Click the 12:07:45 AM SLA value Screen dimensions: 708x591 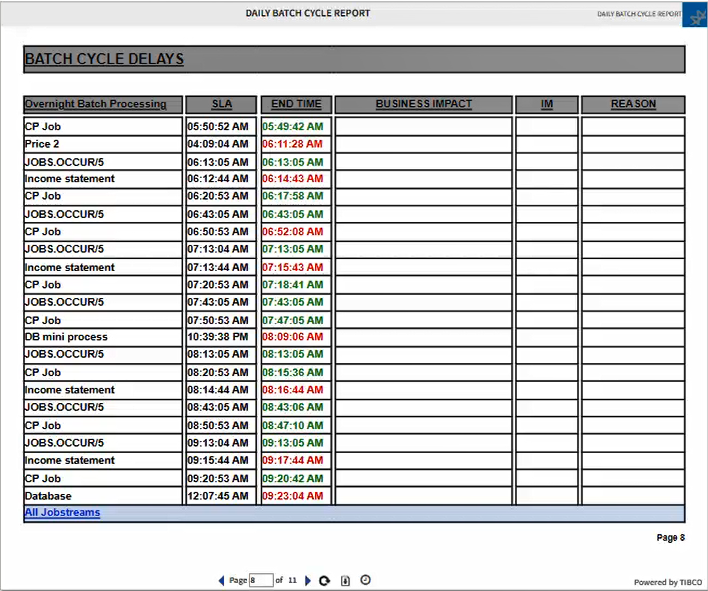[218, 496]
